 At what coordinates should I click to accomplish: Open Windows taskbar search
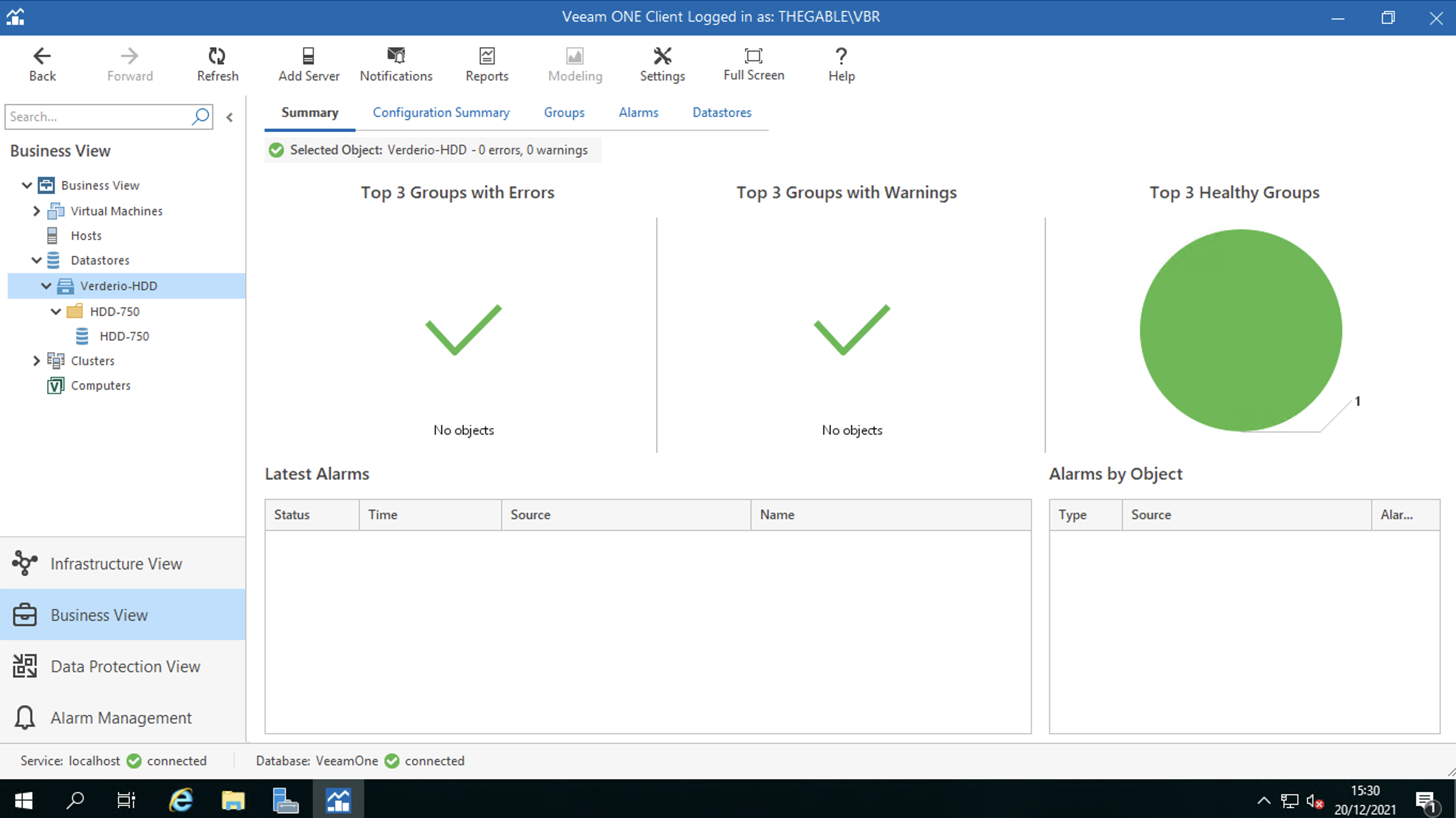(74, 799)
